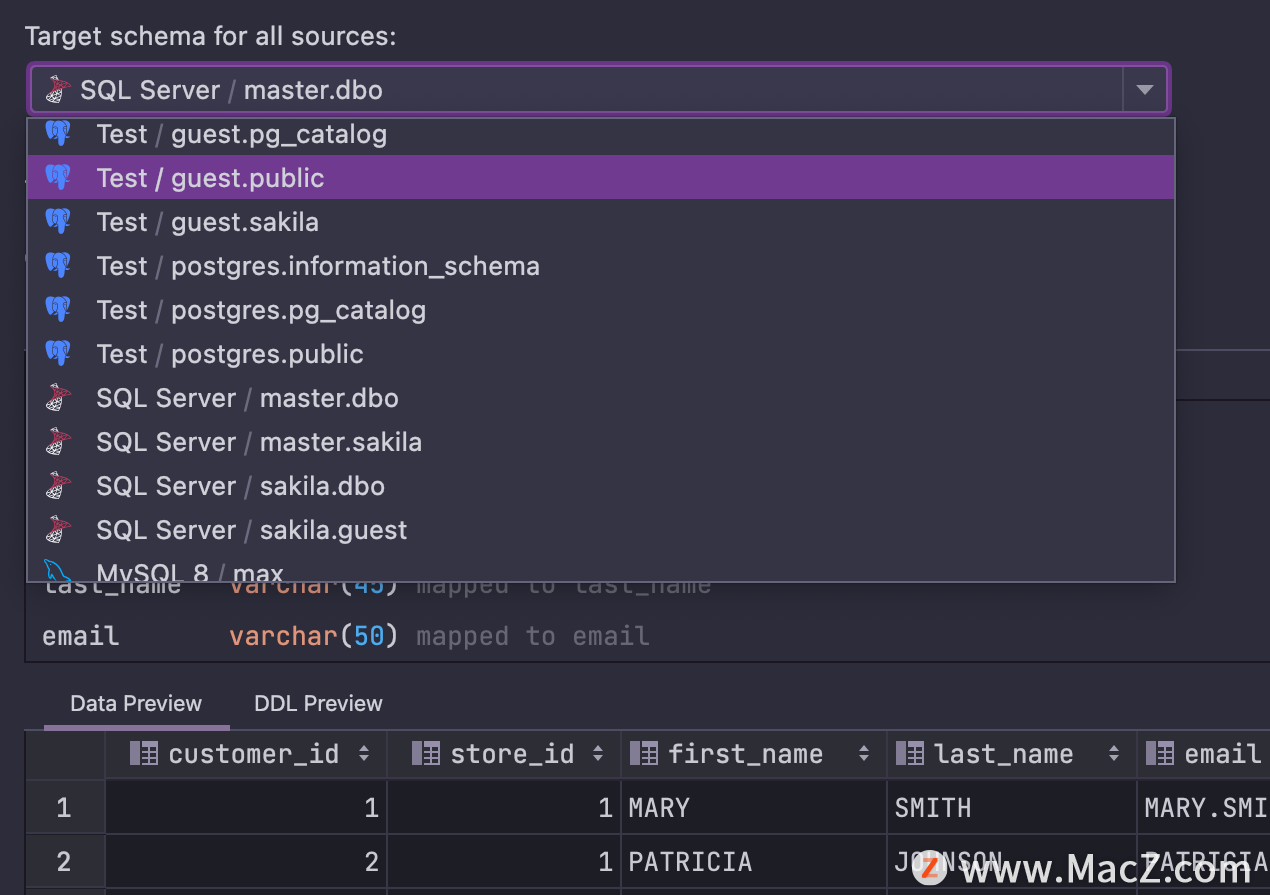Pick SQL Server / master.sakila option
Screen dimensions: 1270x895
[600, 442]
